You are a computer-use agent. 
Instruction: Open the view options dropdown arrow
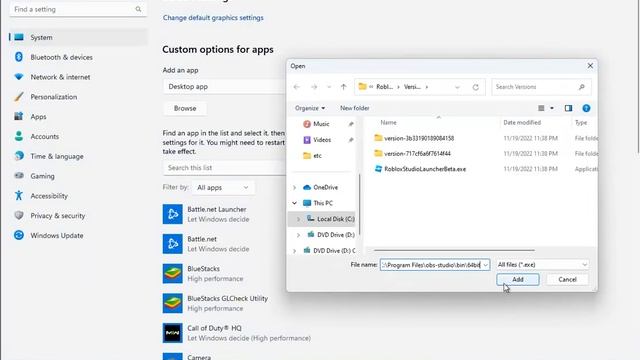click(552, 108)
